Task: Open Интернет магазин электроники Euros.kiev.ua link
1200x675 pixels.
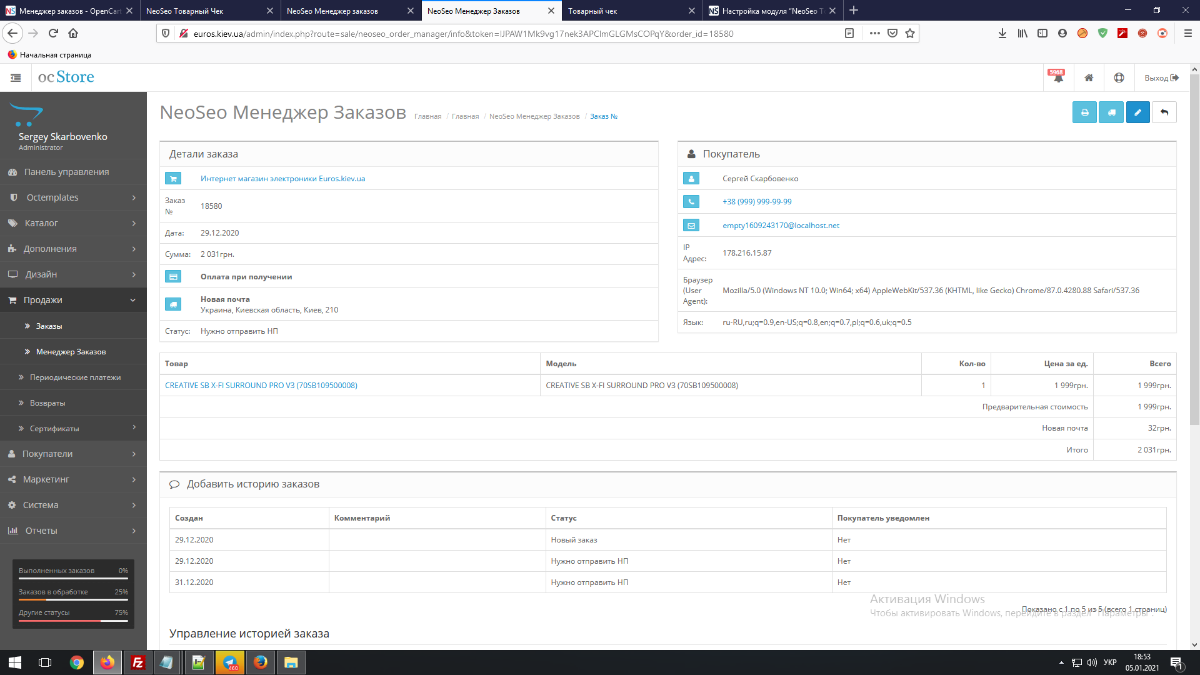Action: [x=283, y=179]
